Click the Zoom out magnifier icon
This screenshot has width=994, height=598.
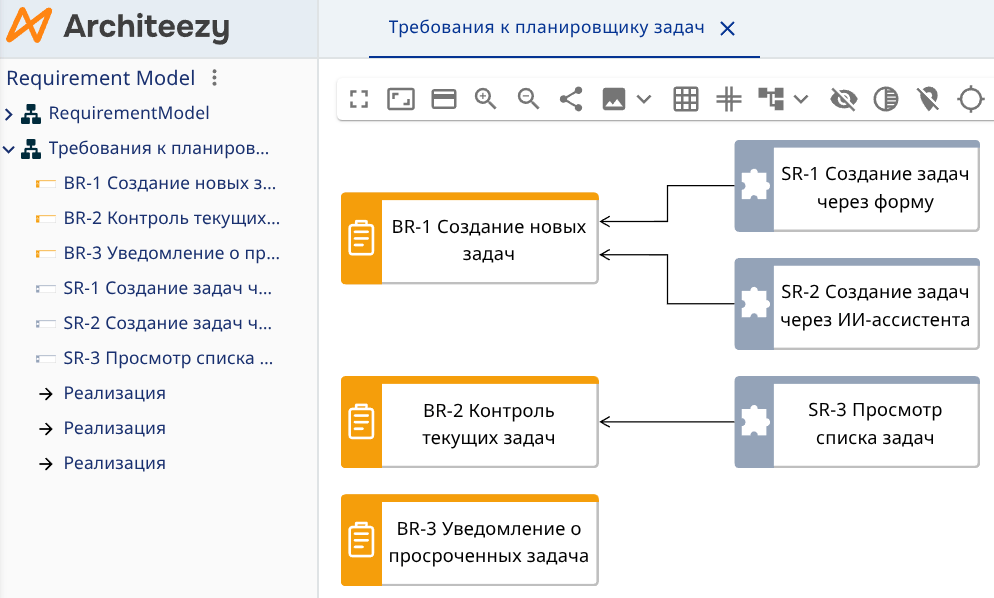528,99
